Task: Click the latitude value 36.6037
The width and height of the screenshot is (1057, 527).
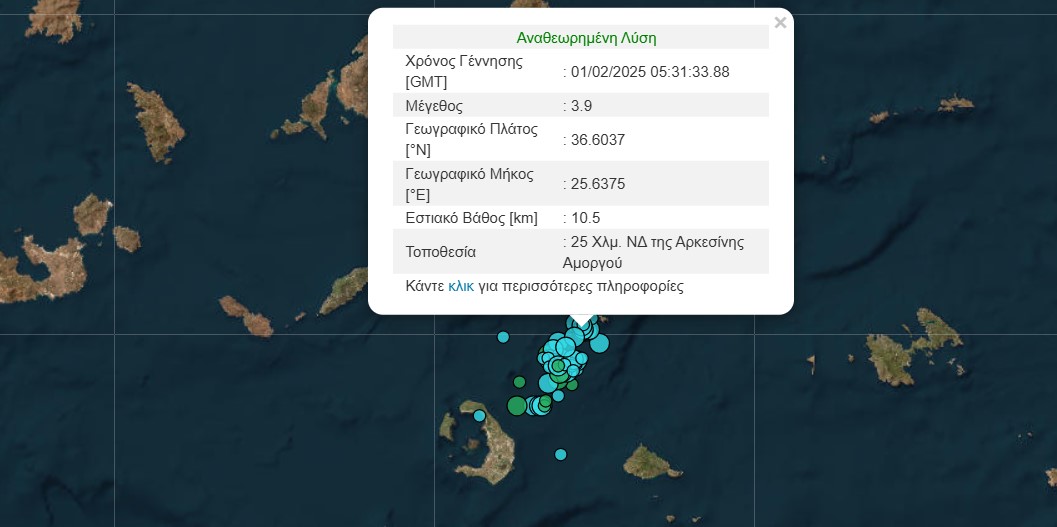Action: tap(598, 140)
